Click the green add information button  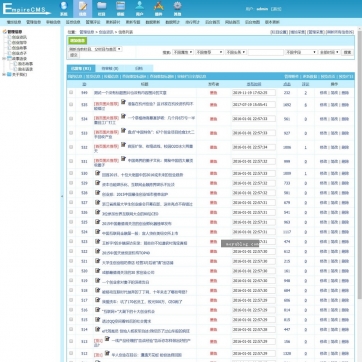pos(78,41)
